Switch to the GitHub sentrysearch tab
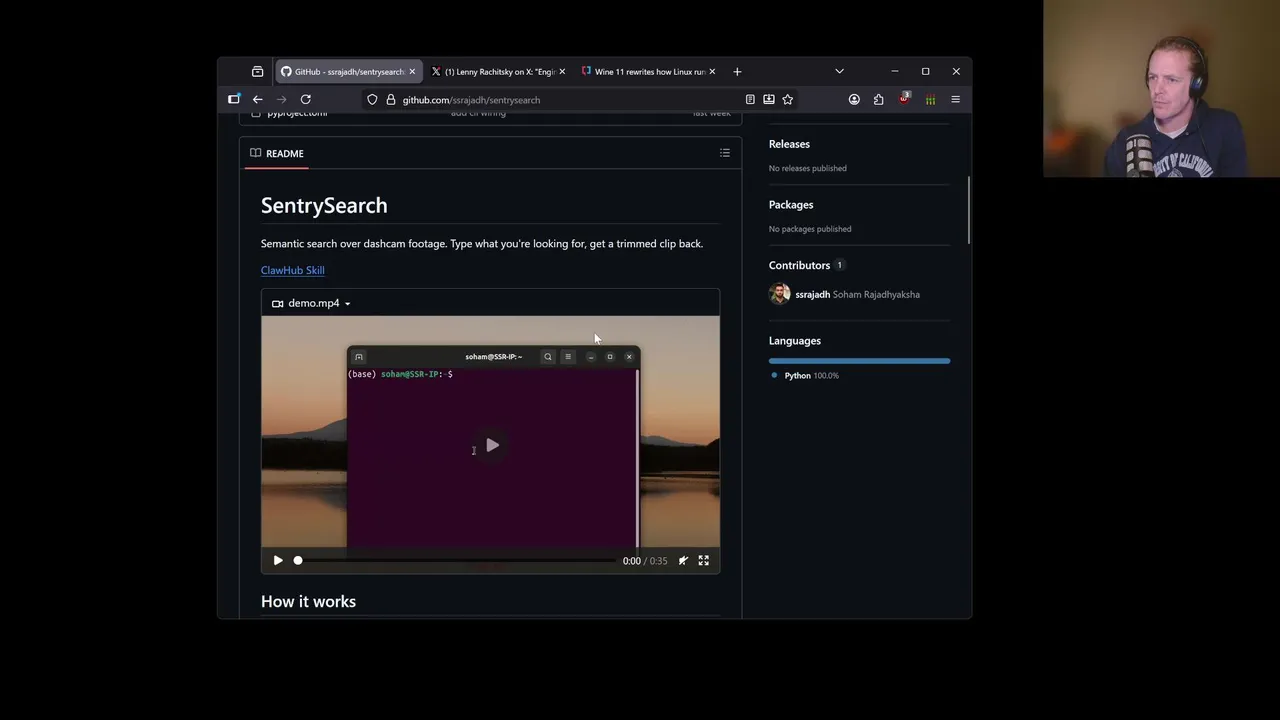Screen dimensions: 1280x720 coord(349,71)
